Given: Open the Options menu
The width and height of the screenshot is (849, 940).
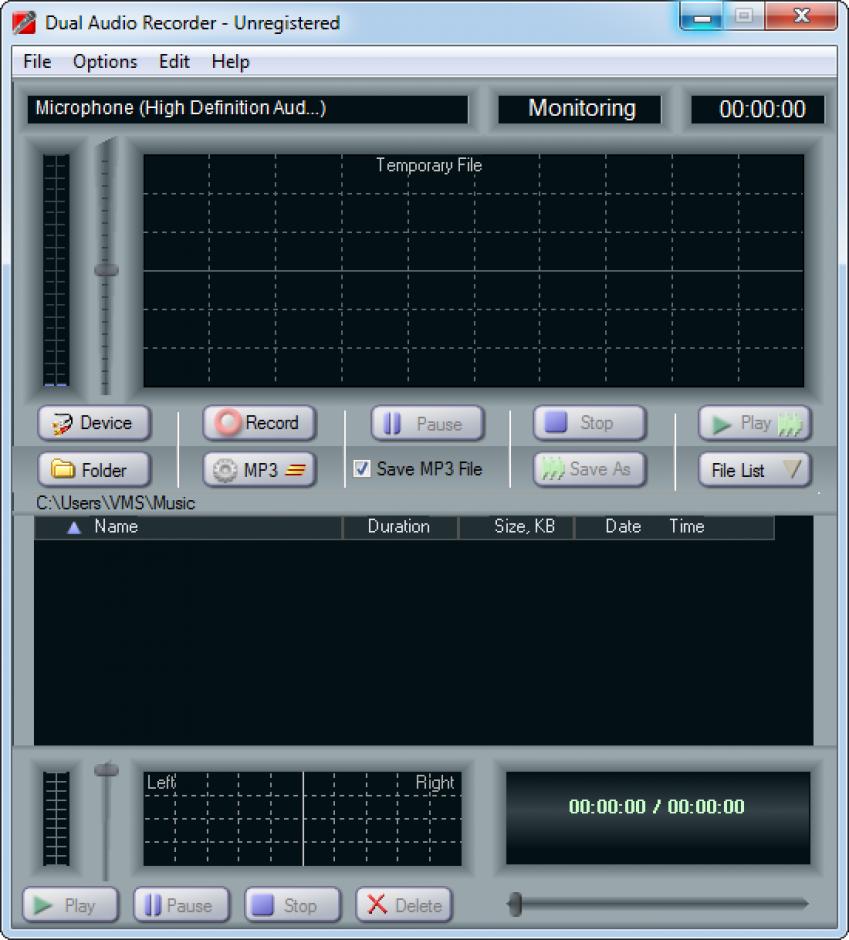Looking at the screenshot, I should (x=105, y=62).
